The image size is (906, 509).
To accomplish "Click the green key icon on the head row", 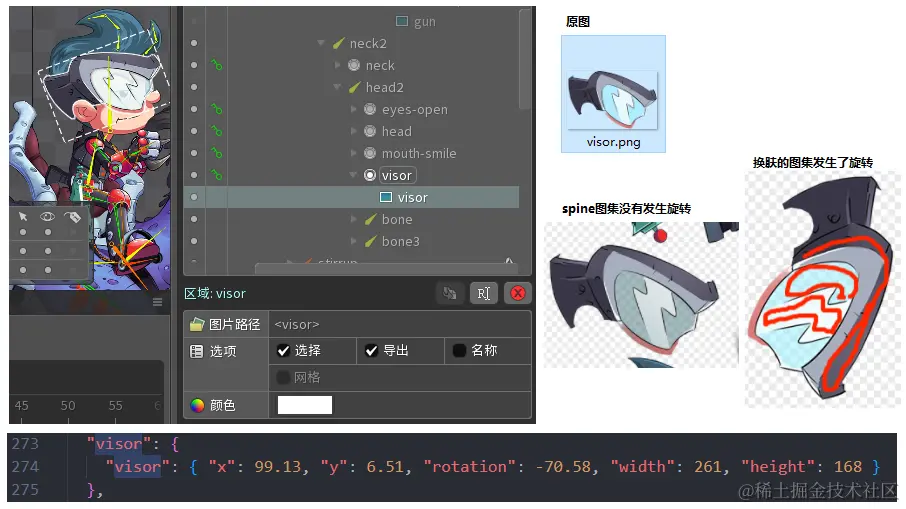I will (x=217, y=131).
